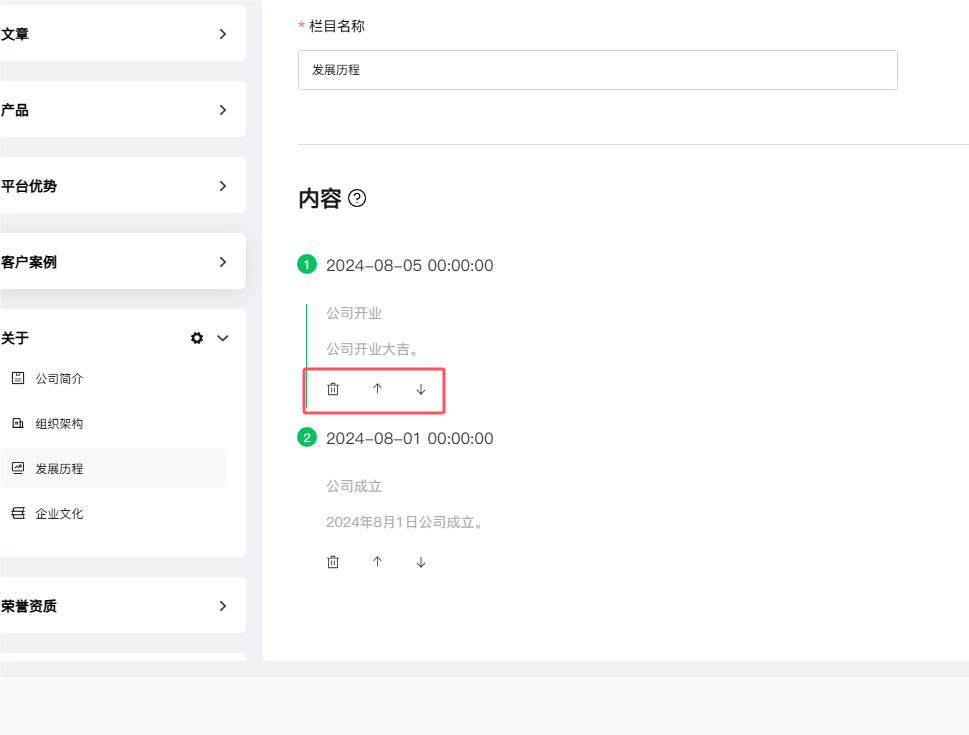969x735 pixels.
Task: Click the 发展历程 sidebar icon
Action: (x=19, y=468)
